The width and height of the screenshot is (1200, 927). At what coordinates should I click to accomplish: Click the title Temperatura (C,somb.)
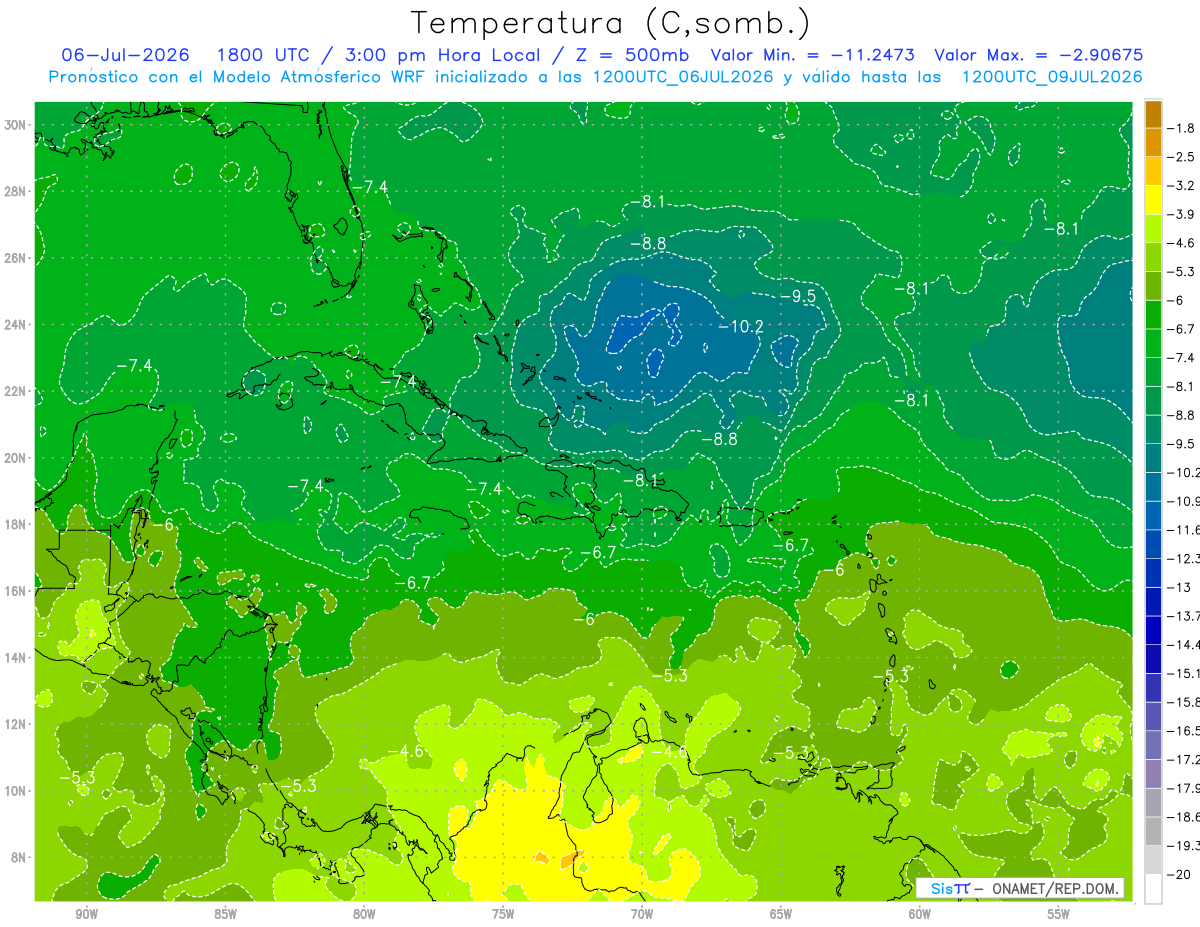coord(610,24)
